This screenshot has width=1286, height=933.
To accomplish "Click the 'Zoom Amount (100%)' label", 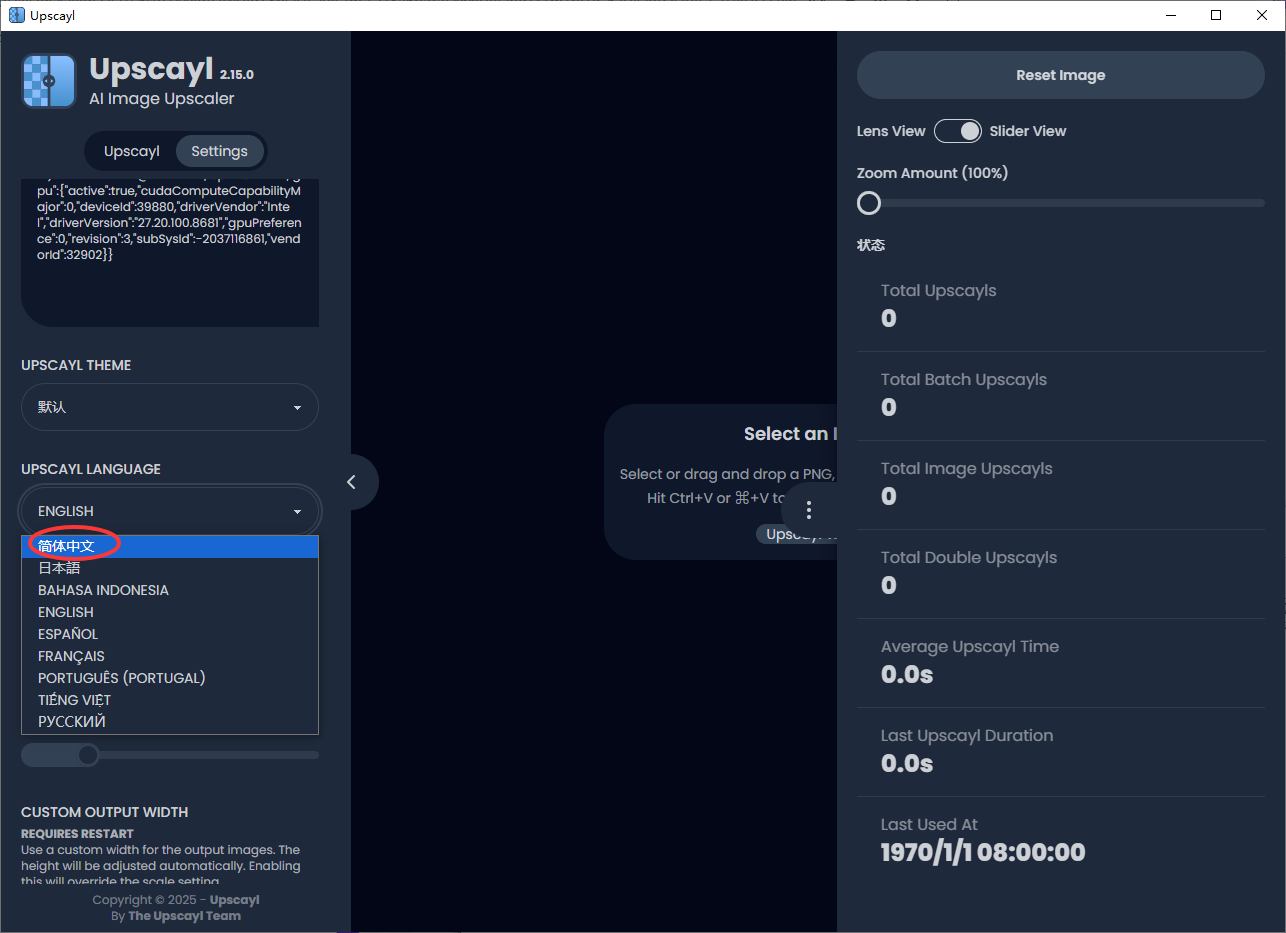I will (932, 173).
